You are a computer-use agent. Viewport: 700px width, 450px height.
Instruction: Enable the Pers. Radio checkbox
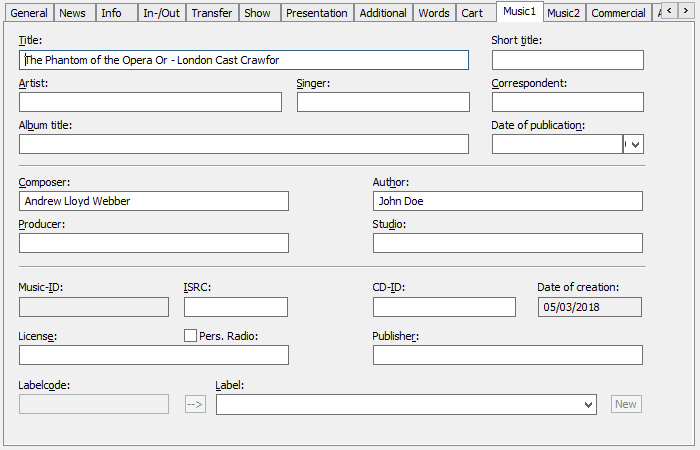(x=191, y=336)
